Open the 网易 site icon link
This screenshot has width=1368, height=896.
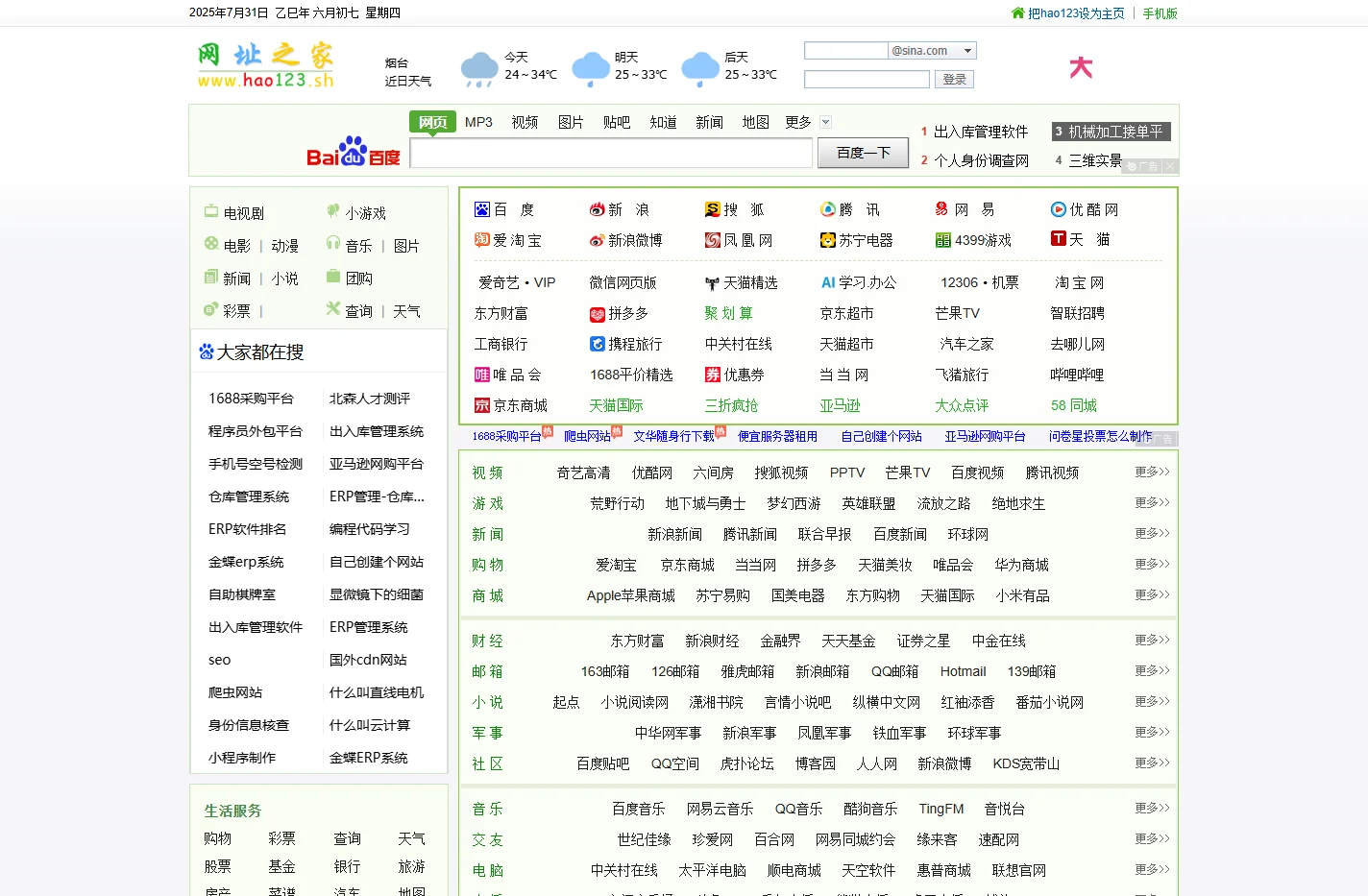coord(942,209)
